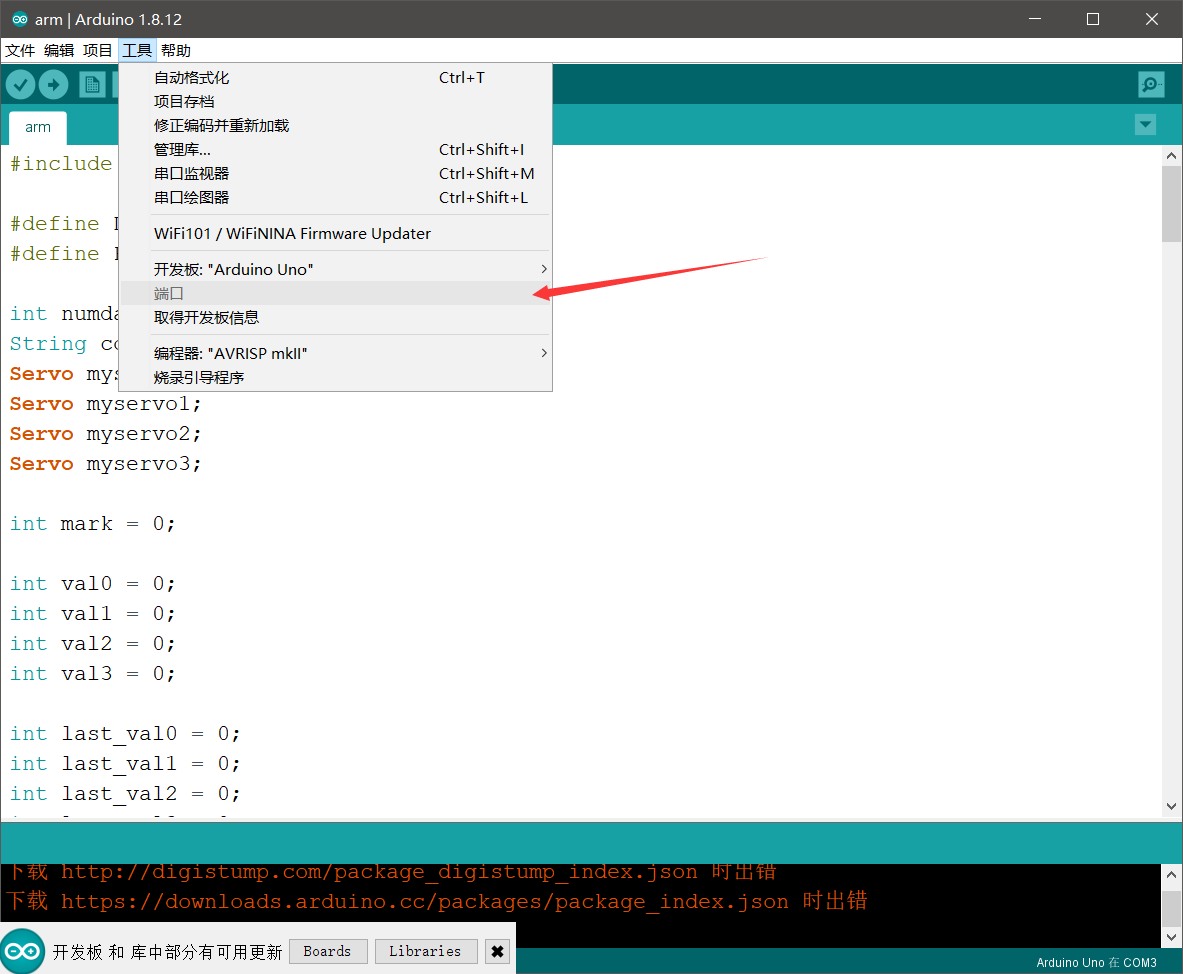Open the 帮助 menu
Screen dimensions: 1183x974
pos(176,51)
